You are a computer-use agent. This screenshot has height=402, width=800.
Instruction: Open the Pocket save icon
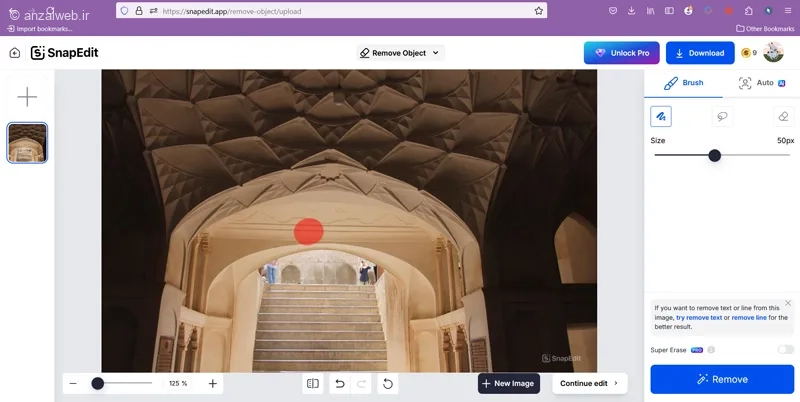tap(613, 11)
